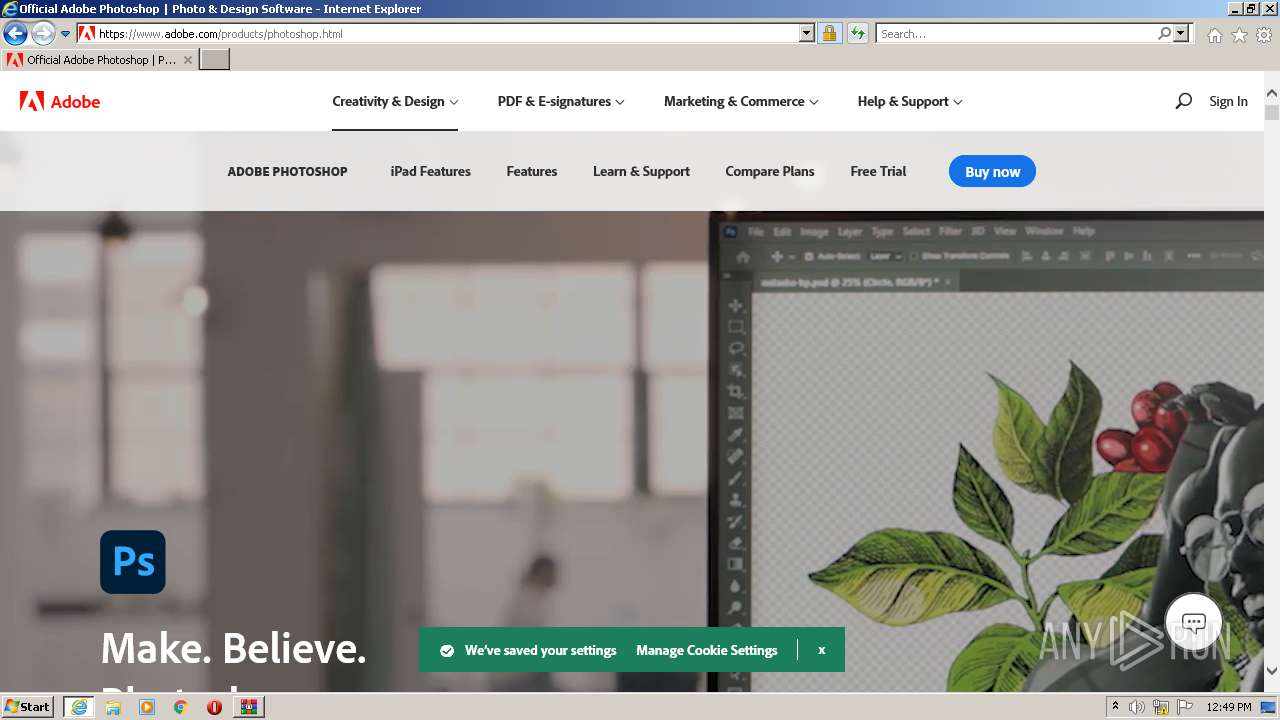1280x720 pixels.
Task: Open Compare Plans
Action: pyautogui.click(x=769, y=171)
